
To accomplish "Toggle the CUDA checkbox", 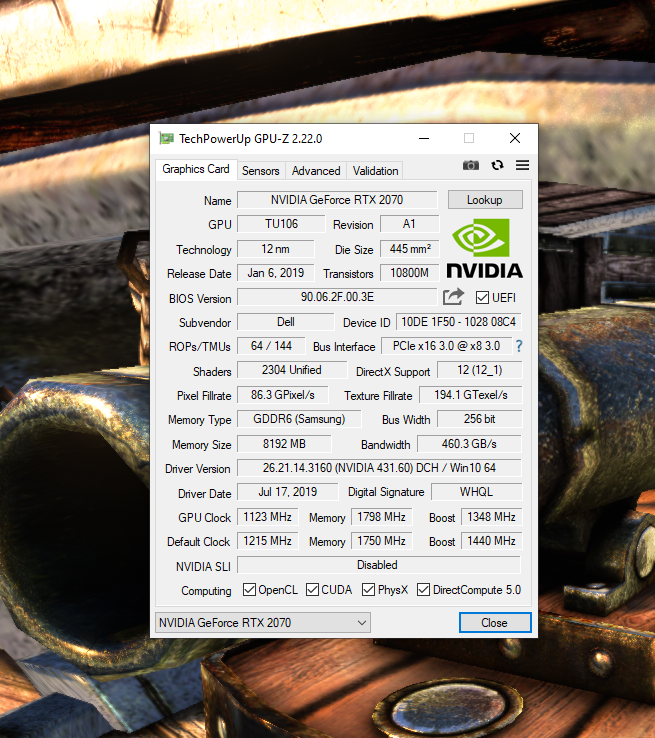I will 312,590.
